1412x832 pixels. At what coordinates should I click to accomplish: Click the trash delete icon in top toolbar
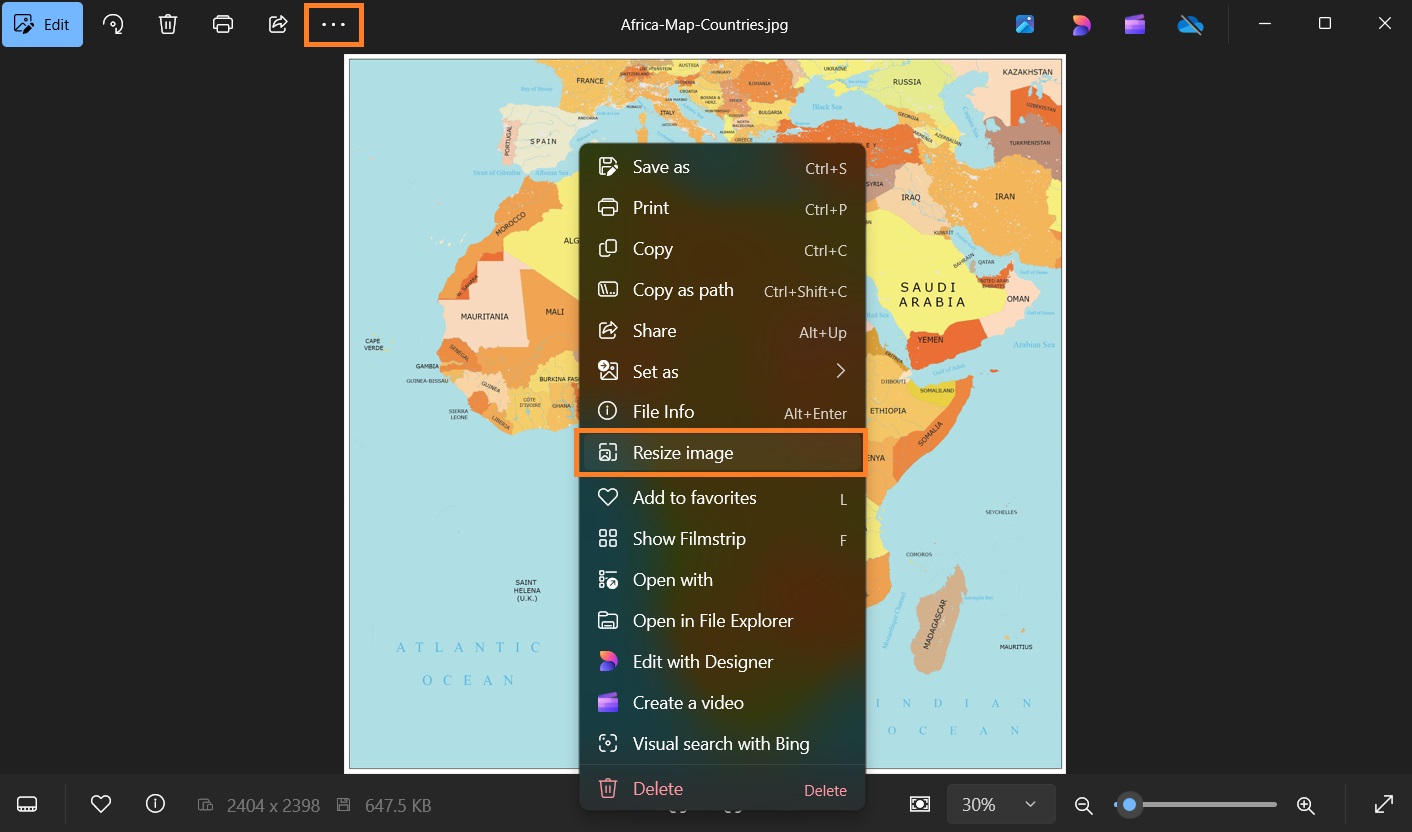pyautogui.click(x=167, y=24)
